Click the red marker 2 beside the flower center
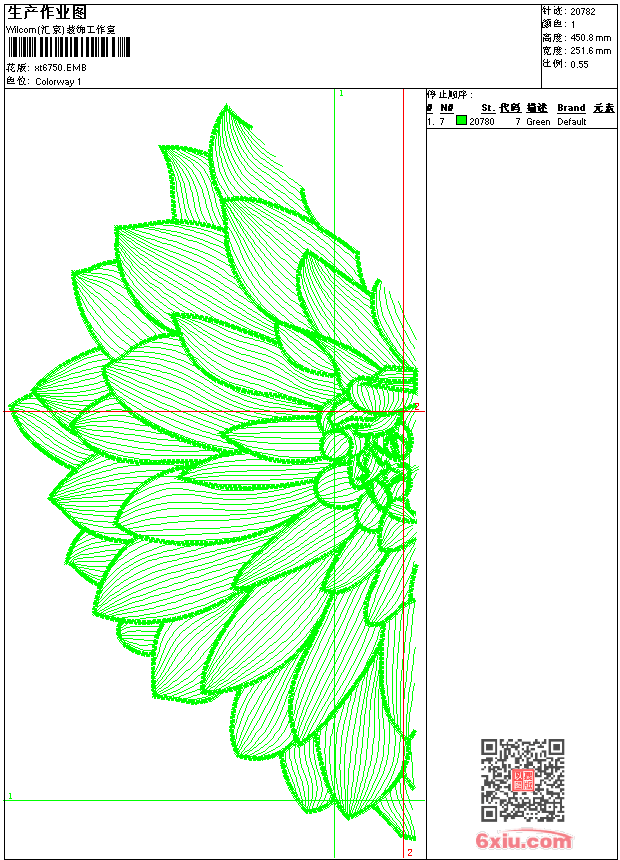The image size is (620, 860). [x=416, y=406]
